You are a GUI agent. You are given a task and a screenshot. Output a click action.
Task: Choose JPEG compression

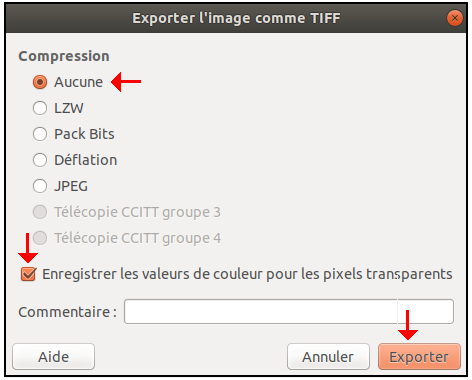pyautogui.click(x=40, y=186)
